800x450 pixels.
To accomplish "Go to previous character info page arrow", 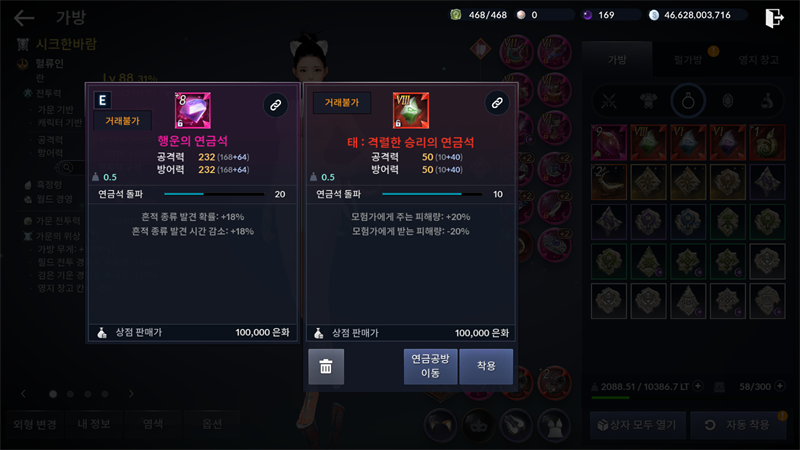I will click(23, 394).
